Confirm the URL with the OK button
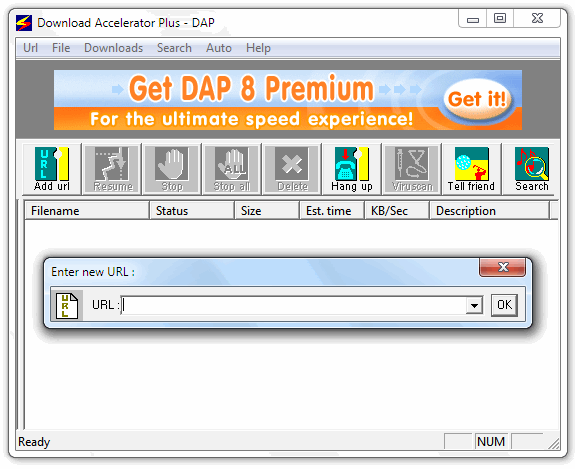 tap(504, 305)
